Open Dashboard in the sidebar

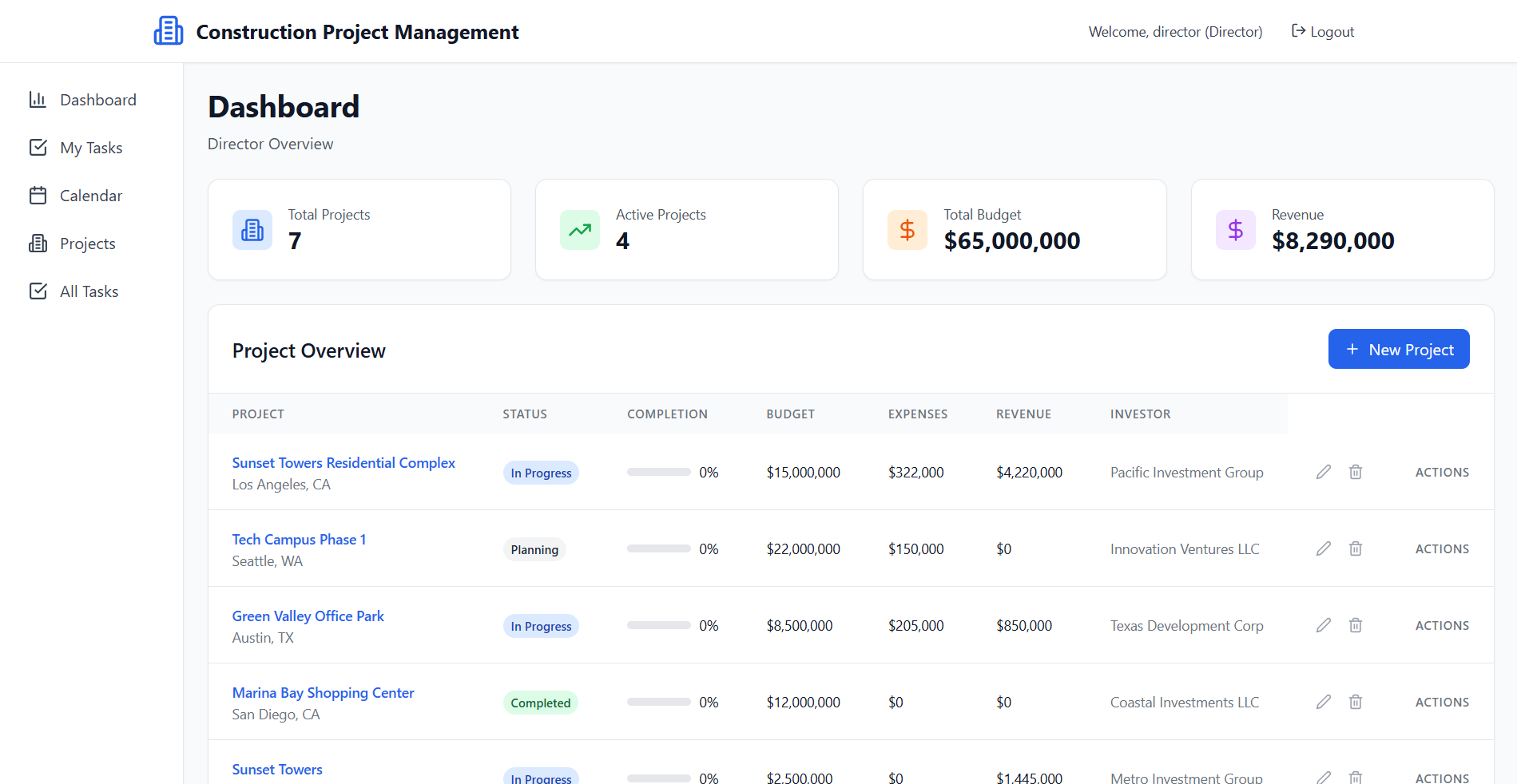coord(97,100)
